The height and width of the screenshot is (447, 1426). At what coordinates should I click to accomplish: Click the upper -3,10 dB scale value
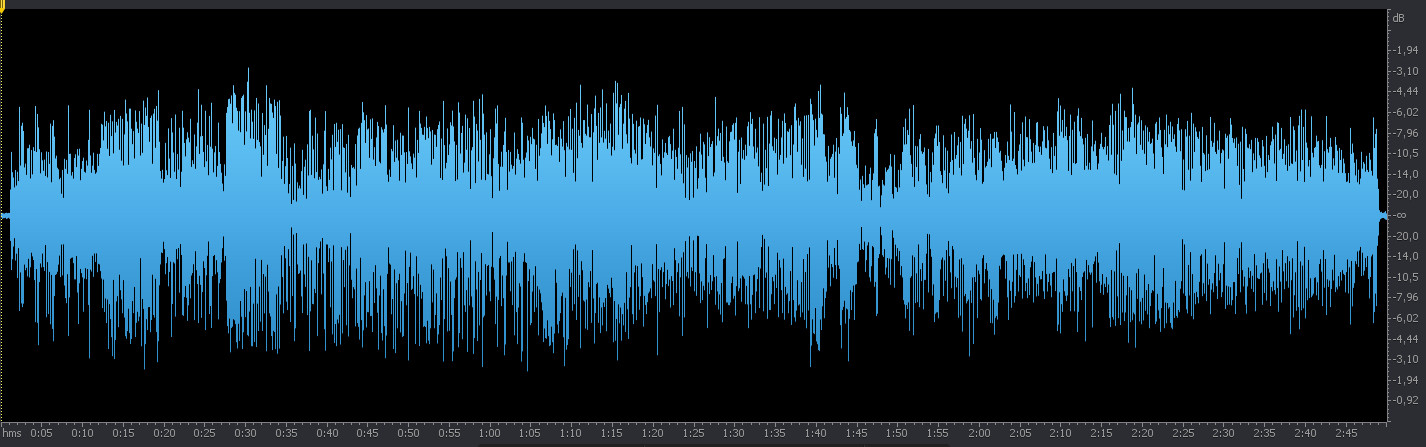tap(1406, 71)
